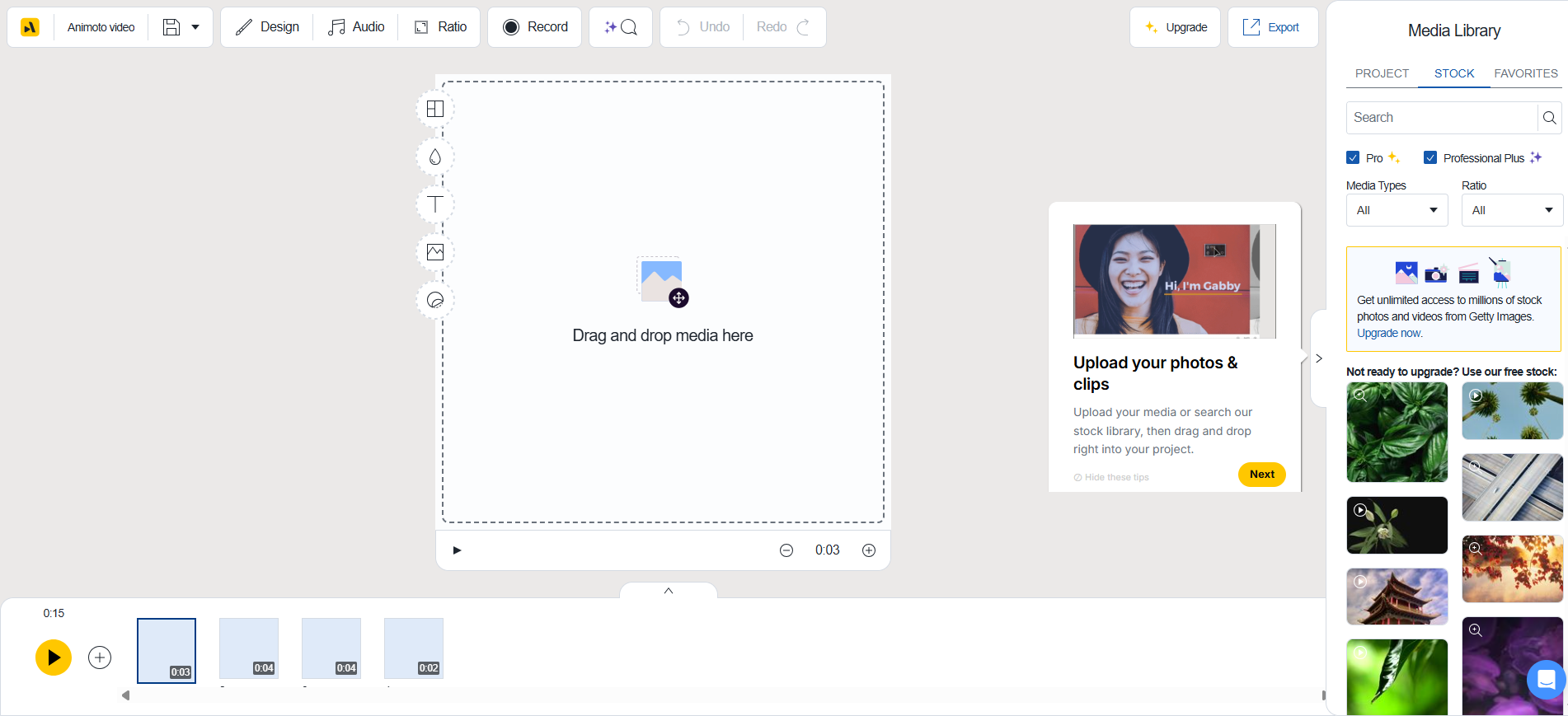Open the color droplet tool
The height and width of the screenshot is (716, 1568).
[435, 157]
